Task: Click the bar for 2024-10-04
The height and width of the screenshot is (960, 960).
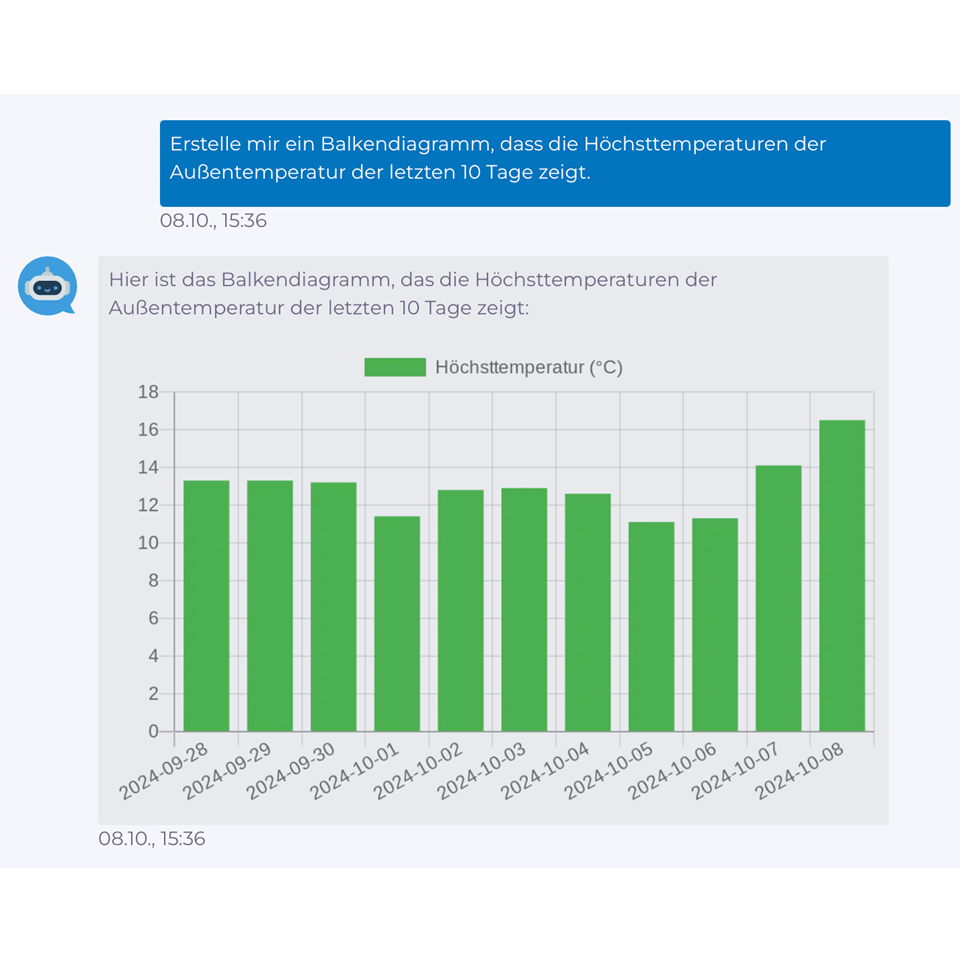Action: [x=587, y=613]
